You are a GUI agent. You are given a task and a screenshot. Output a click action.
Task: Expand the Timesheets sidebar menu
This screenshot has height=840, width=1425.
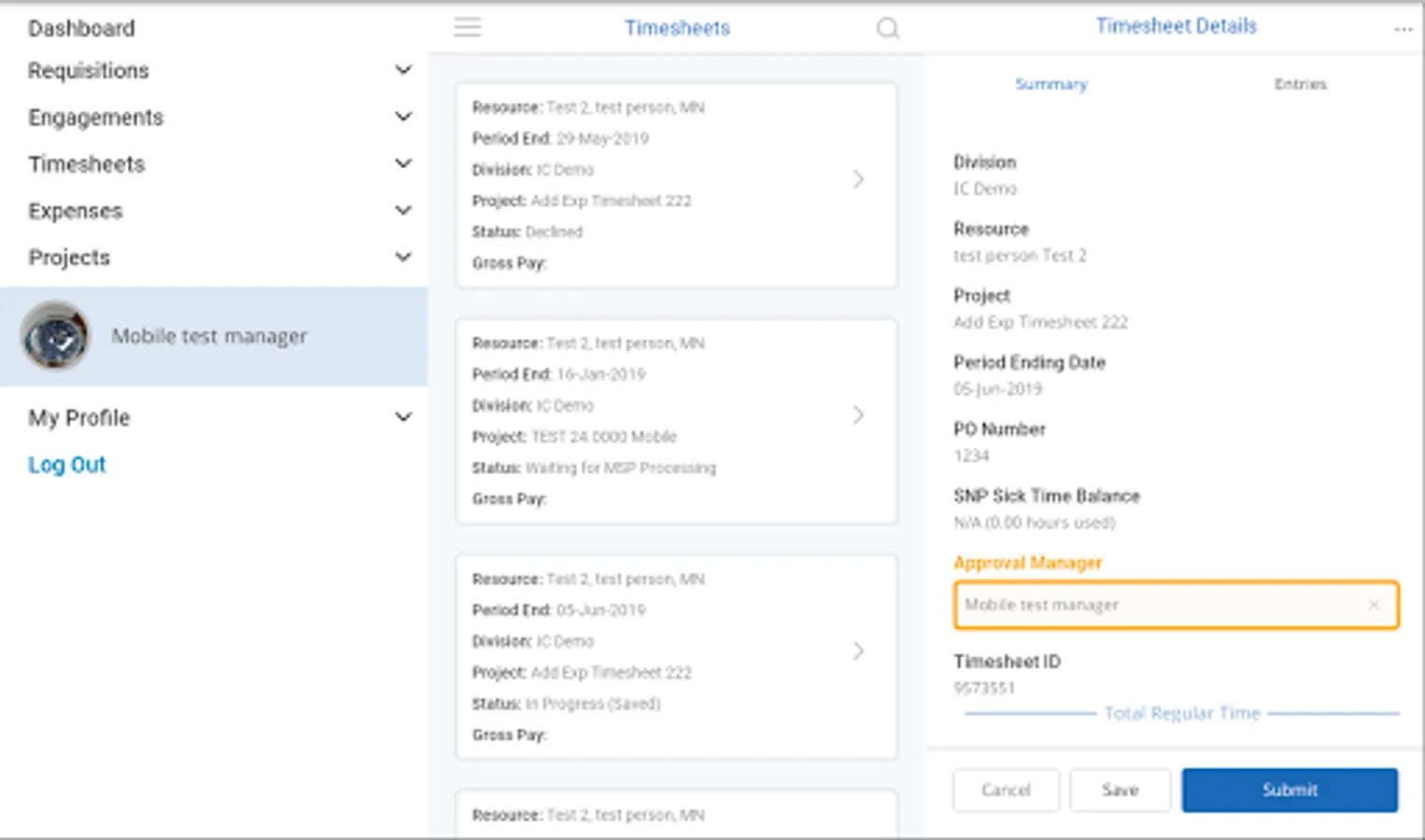[x=403, y=163]
